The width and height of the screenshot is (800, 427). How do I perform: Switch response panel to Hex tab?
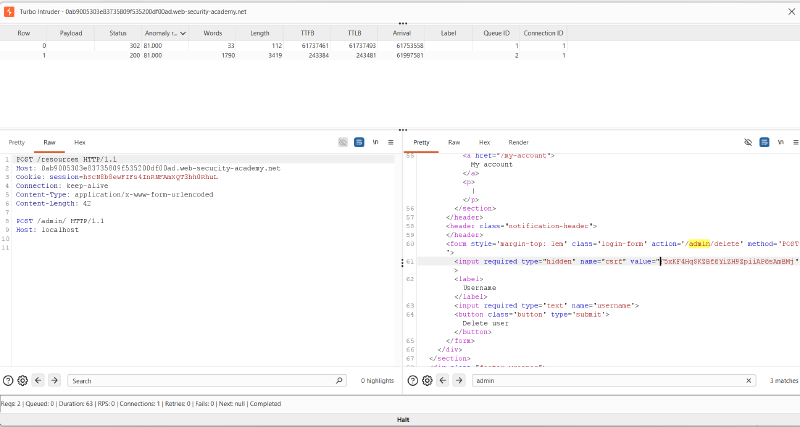click(484, 142)
